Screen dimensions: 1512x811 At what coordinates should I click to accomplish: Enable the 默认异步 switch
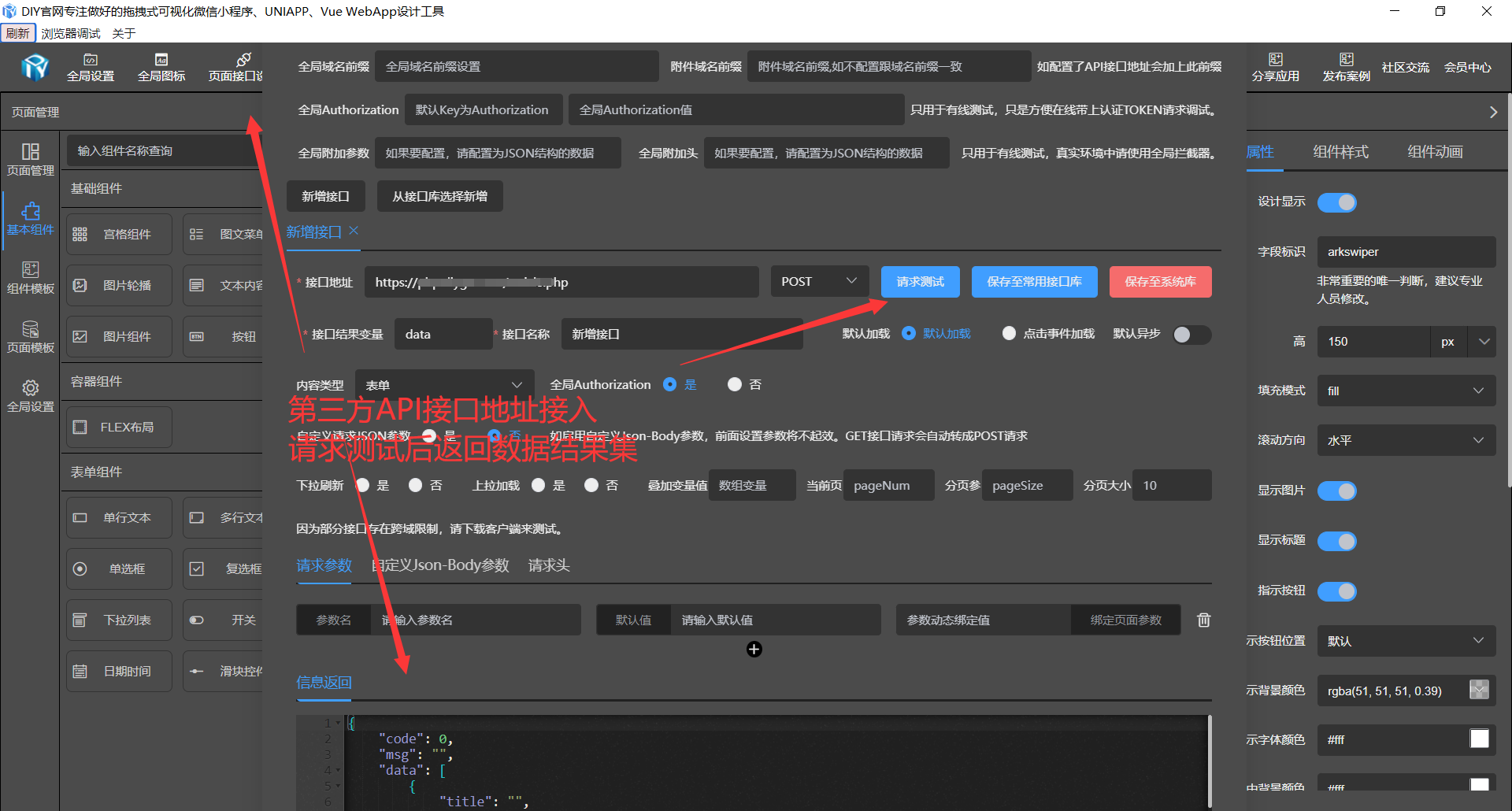coord(1191,335)
